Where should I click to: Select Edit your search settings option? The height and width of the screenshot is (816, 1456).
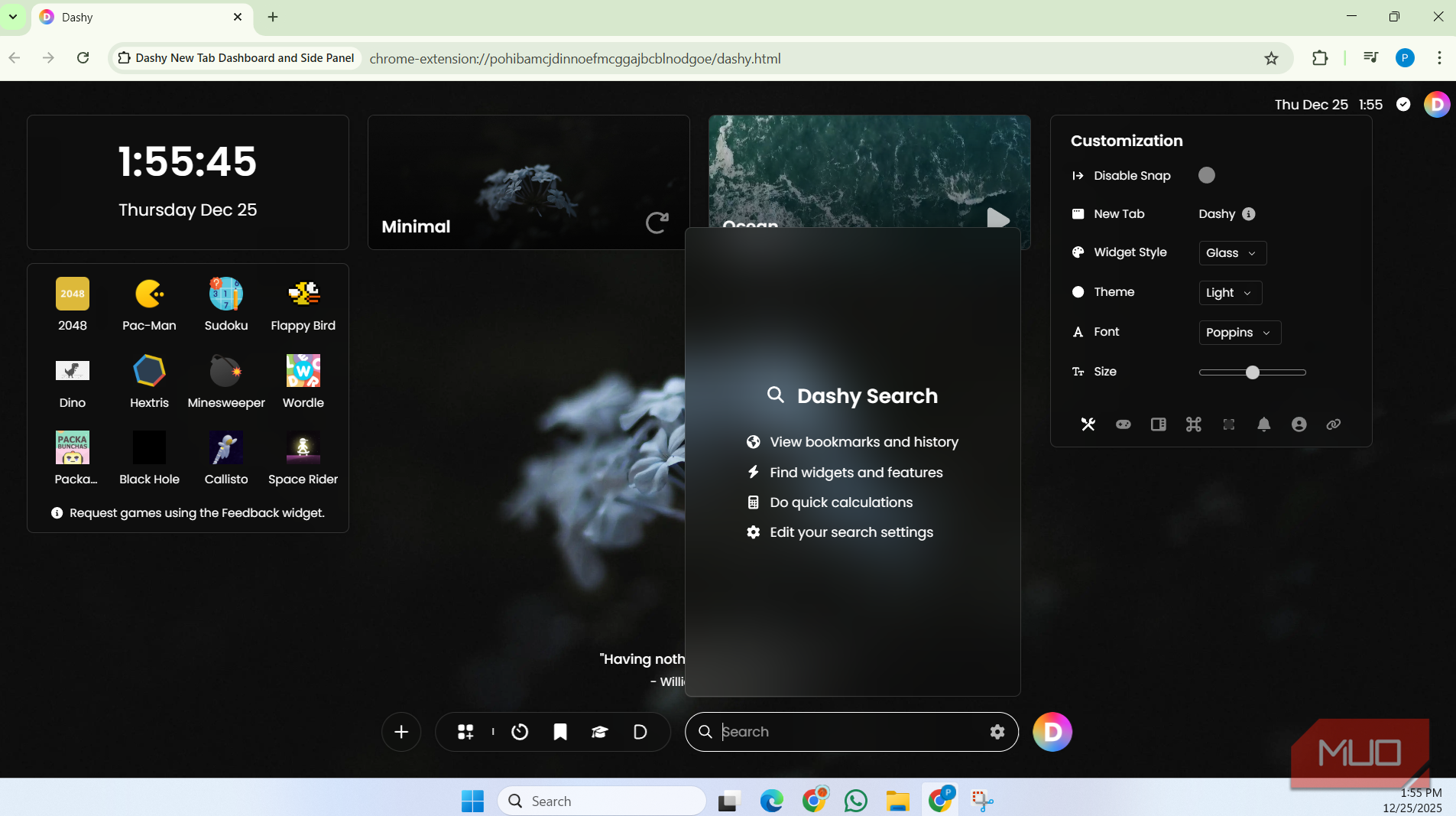[x=840, y=532]
